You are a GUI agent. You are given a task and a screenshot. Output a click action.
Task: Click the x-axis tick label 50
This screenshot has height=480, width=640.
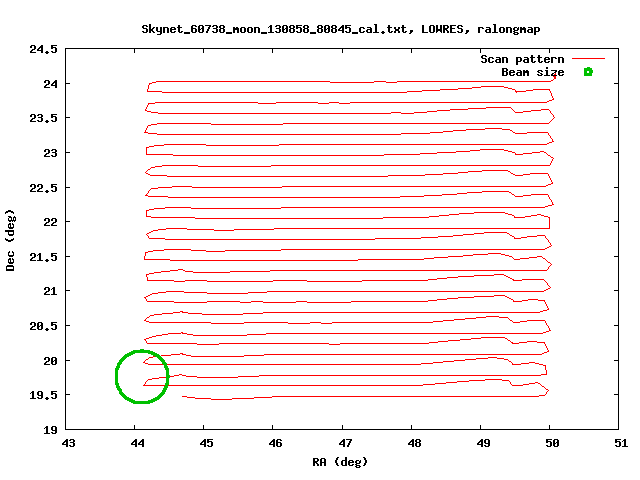click(552, 443)
